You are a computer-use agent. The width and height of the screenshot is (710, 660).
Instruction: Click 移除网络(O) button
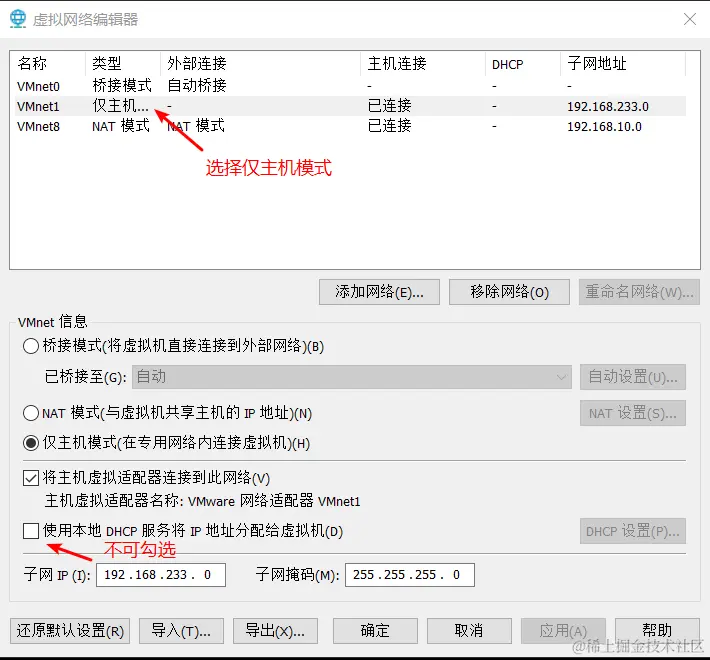pyautogui.click(x=509, y=292)
